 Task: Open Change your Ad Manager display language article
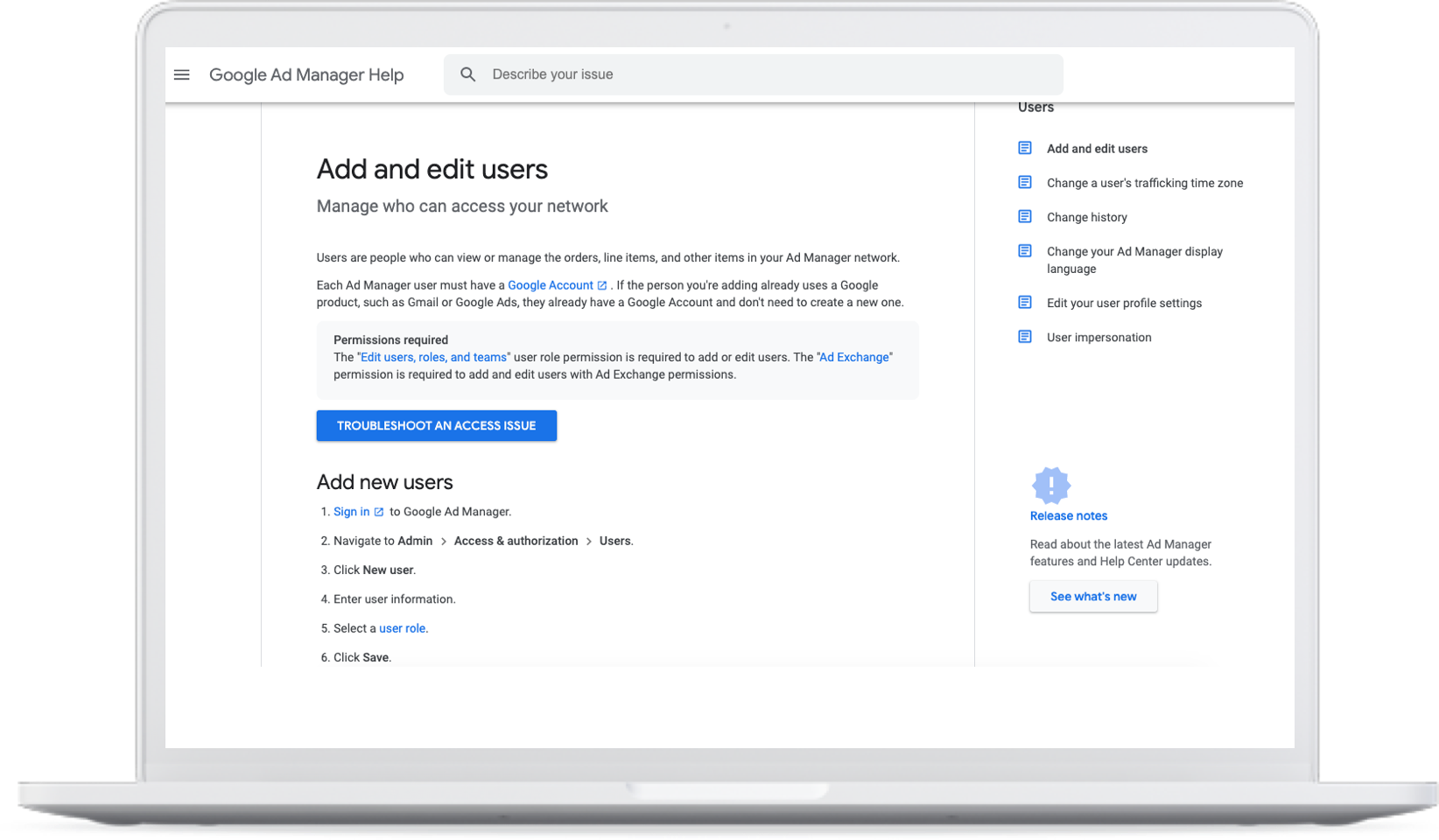tap(1134, 260)
